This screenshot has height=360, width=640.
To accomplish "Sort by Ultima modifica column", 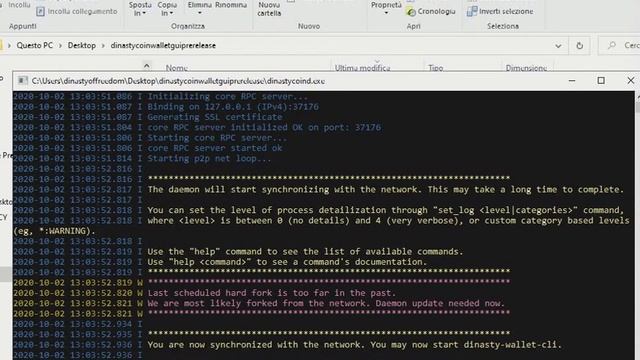I will click(362, 68).
